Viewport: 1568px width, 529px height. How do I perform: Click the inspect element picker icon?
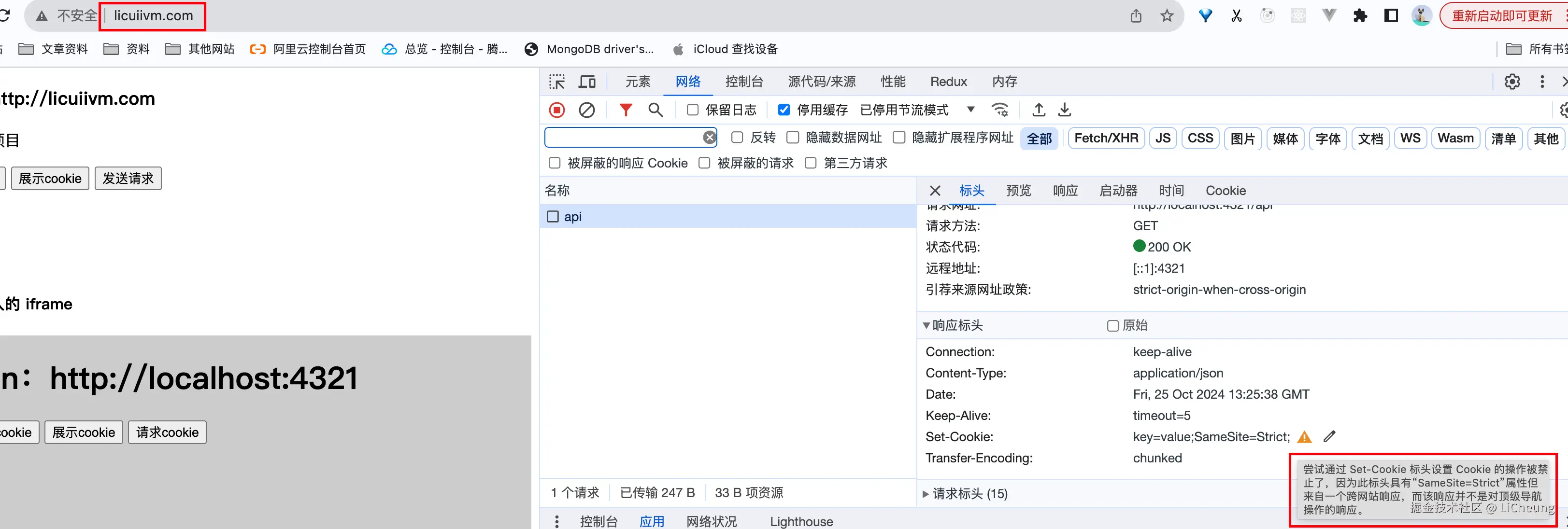coord(556,82)
